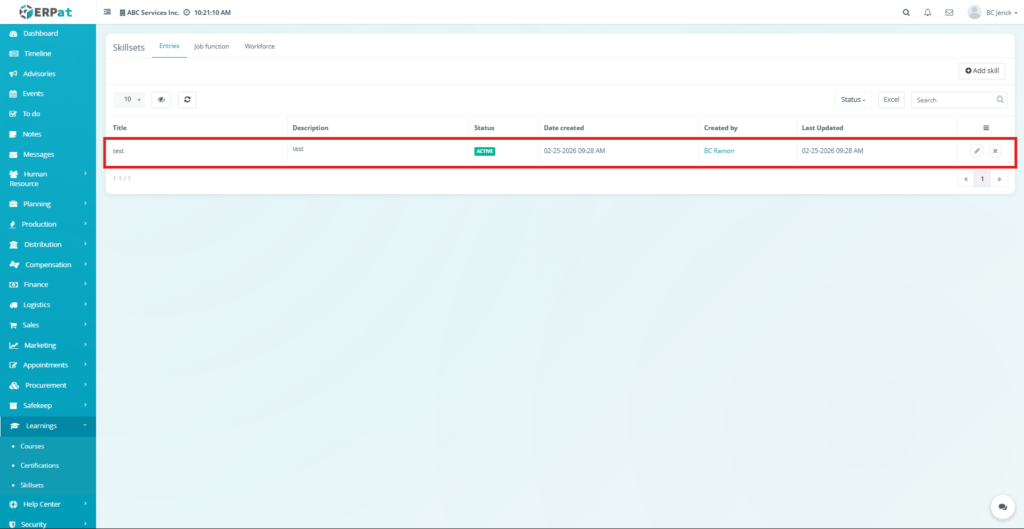
Task: Expand the Human Resource sidebar menu
Action: coord(48,179)
